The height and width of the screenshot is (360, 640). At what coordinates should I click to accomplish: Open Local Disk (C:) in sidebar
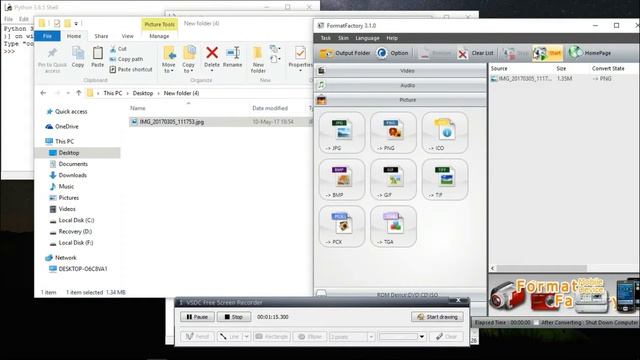(x=76, y=220)
